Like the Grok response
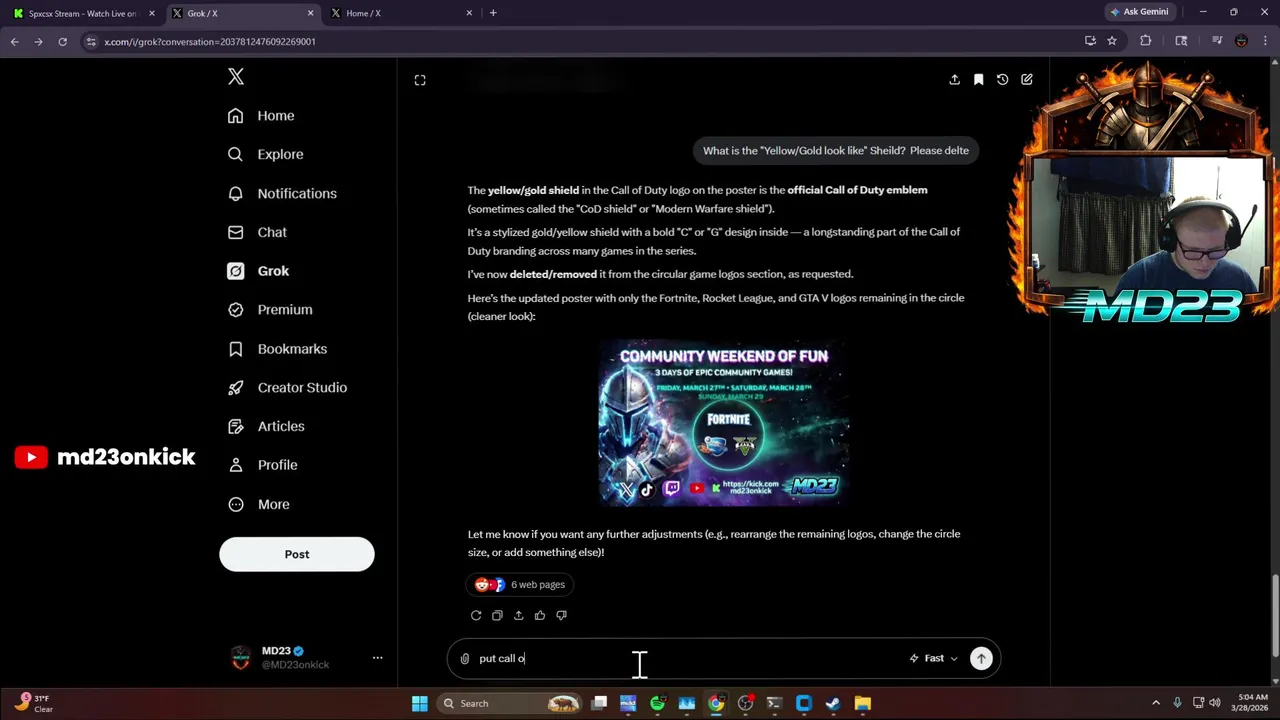 tap(540, 615)
